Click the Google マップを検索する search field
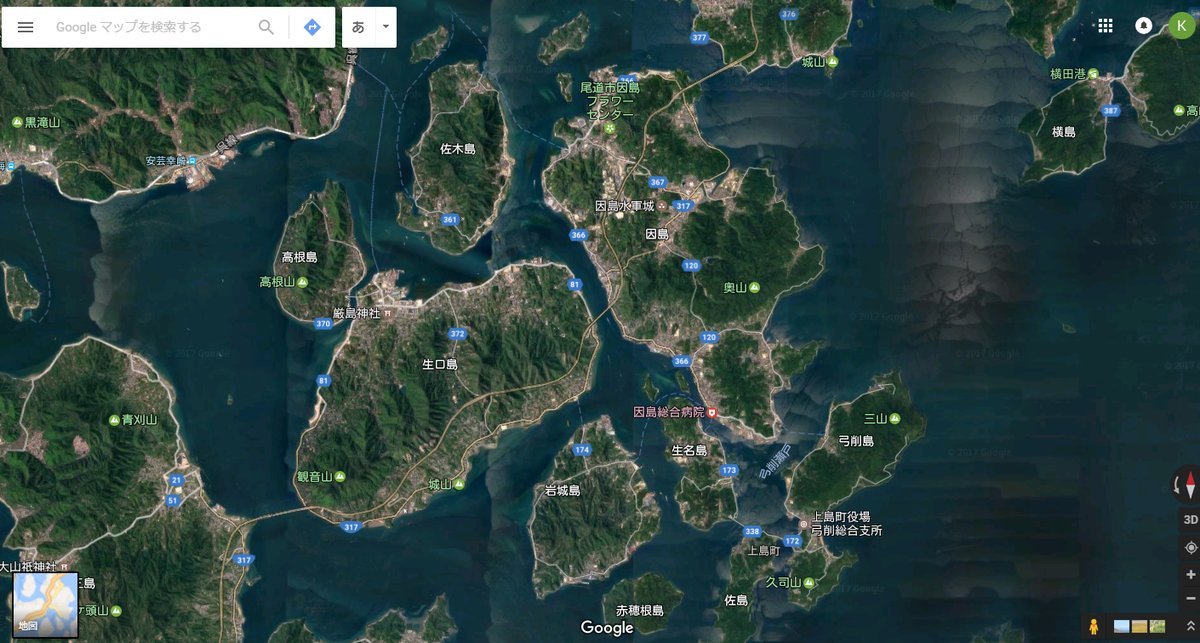Viewport: 1200px width, 643px height. tap(150, 27)
